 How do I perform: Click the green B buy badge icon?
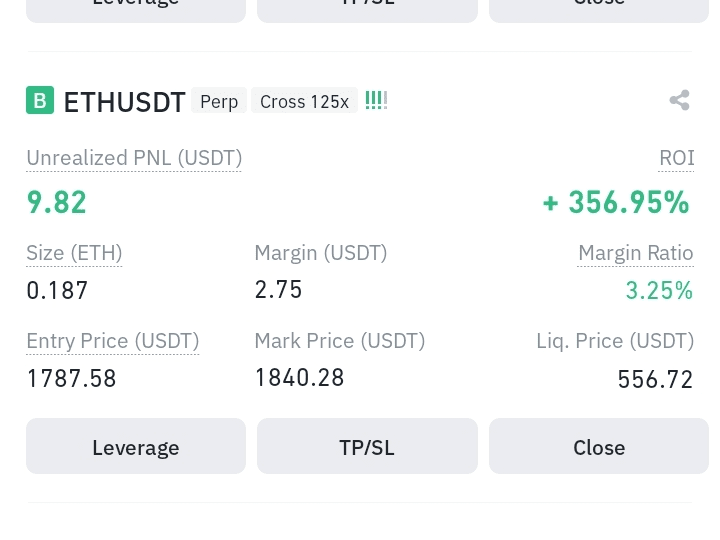point(40,100)
